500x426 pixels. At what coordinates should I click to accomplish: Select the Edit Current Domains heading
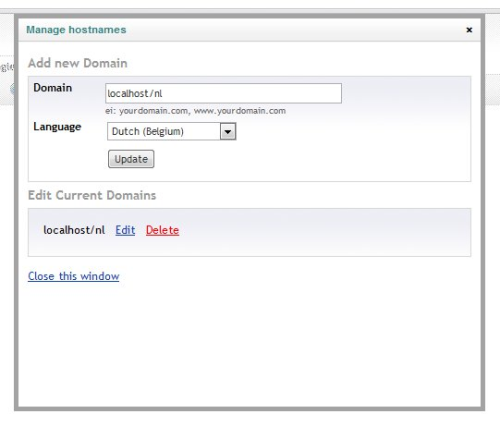pos(92,195)
